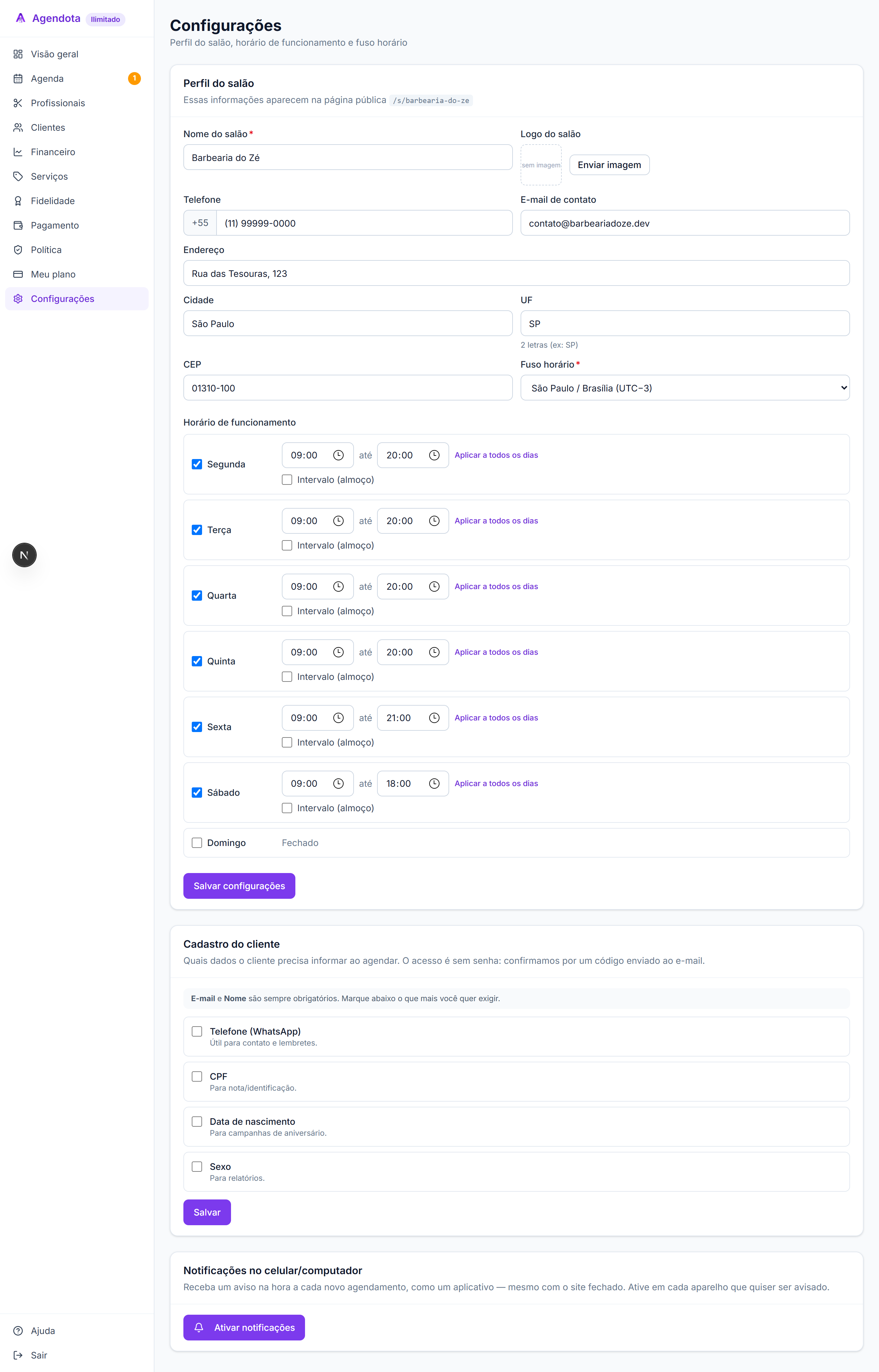The image size is (879, 1372).
Task: Click the Clientes people icon
Action: pyautogui.click(x=18, y=128)
